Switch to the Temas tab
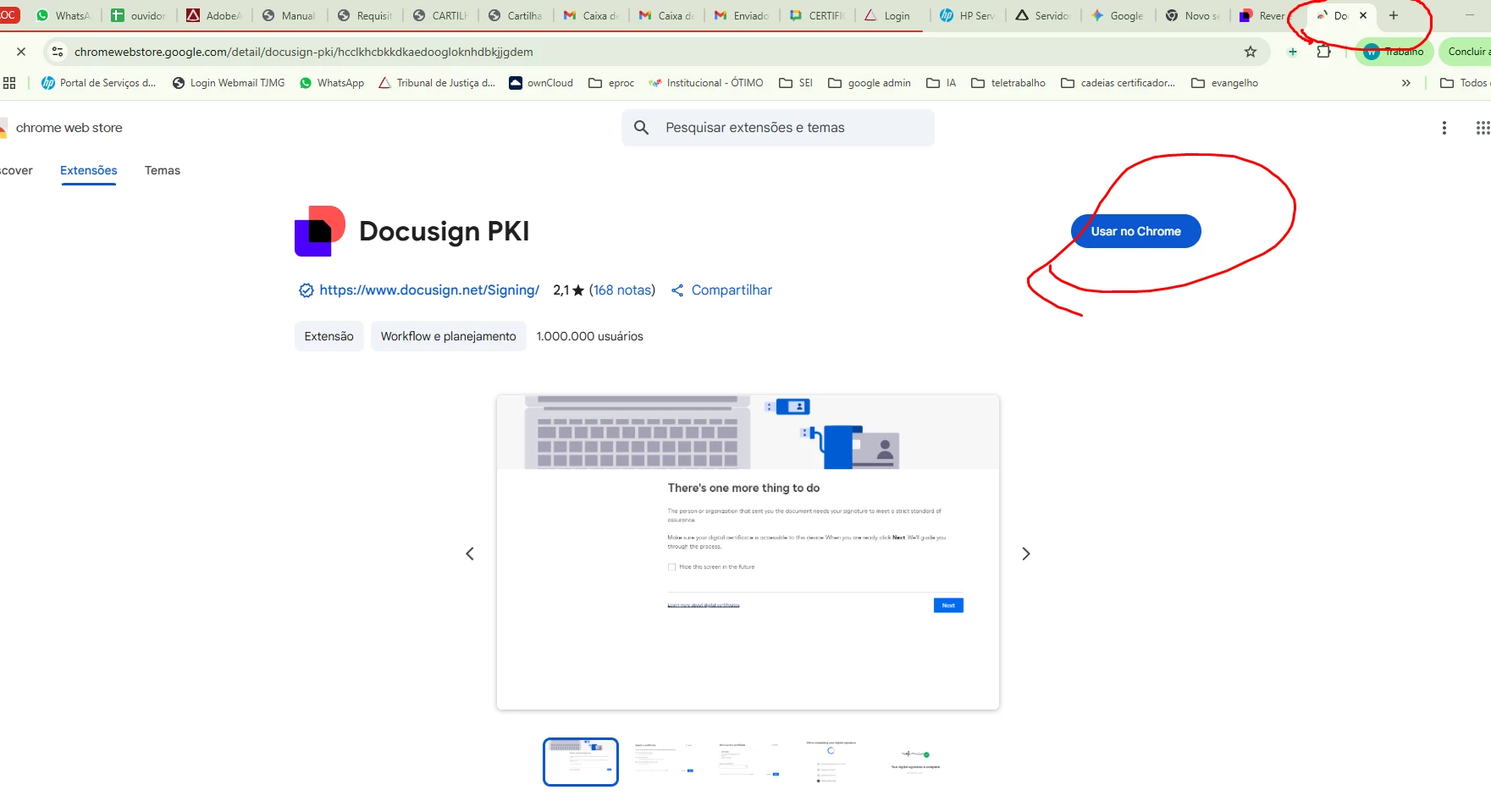The height and width of the screenshot is (812, 1491). (163, 170)
